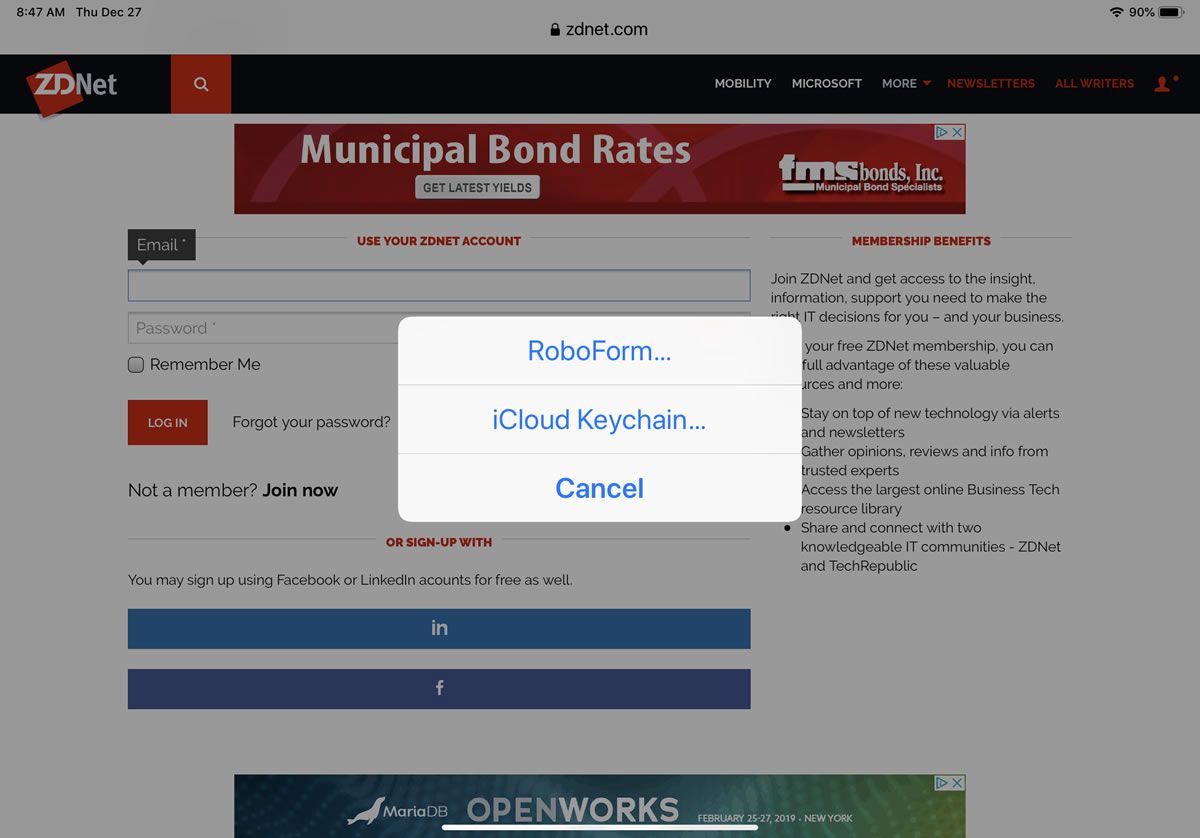Click the Facebook sign-up button
Image resolution: width=1200 pixels, height=838 pixels.
(439, 689)
